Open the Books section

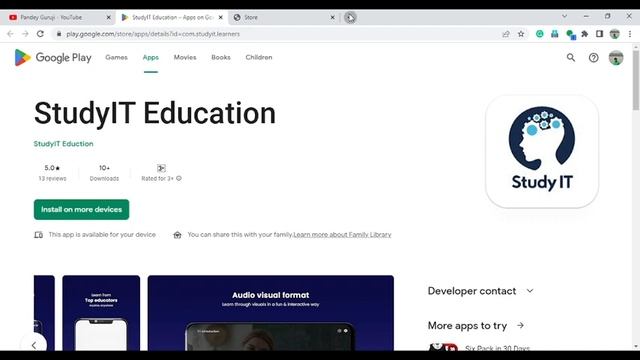[221, 58]
